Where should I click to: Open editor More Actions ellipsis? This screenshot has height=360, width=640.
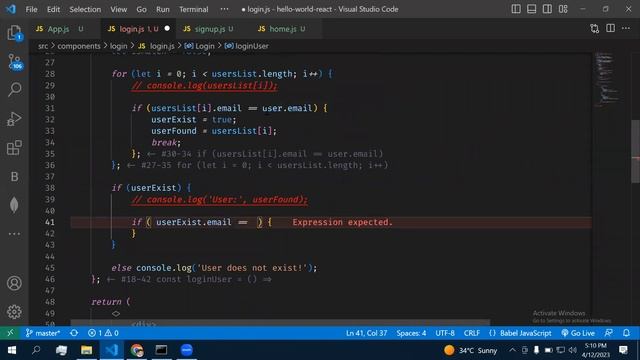tap(626, 29)
